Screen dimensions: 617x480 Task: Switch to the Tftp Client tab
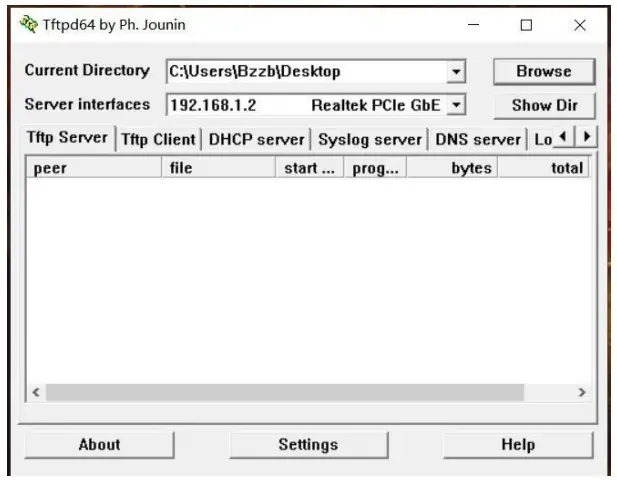158,140
